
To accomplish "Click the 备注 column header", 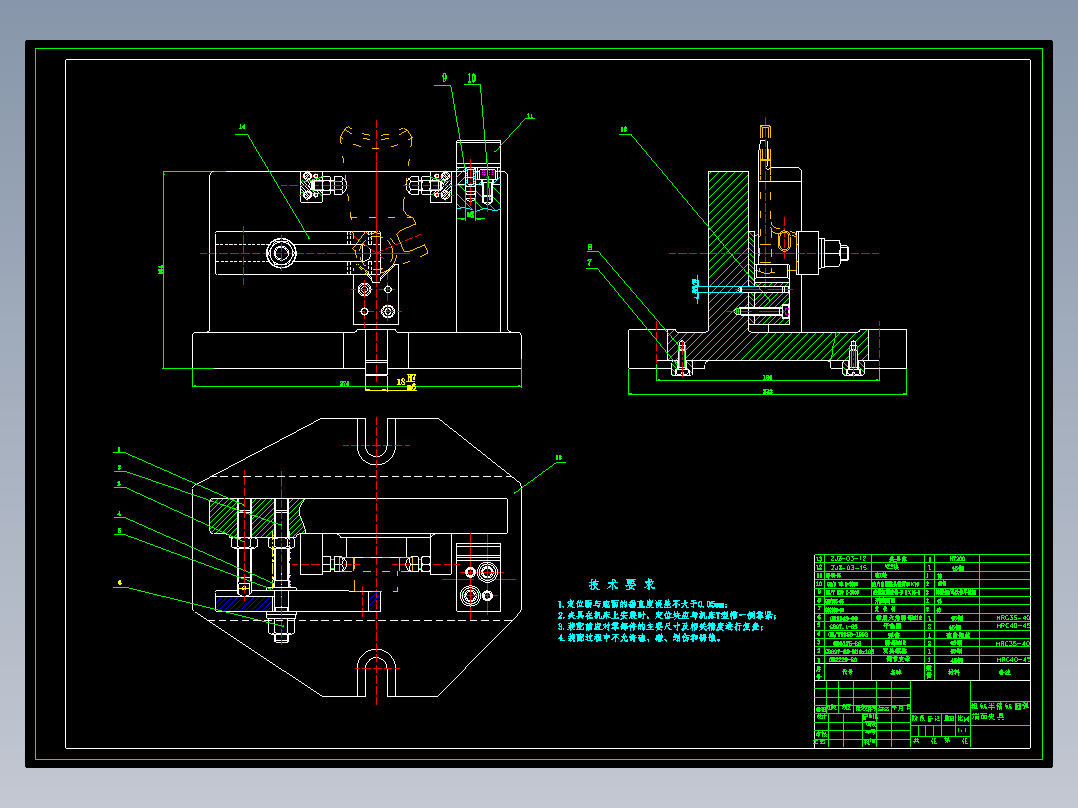I will tap(1005, 672).
